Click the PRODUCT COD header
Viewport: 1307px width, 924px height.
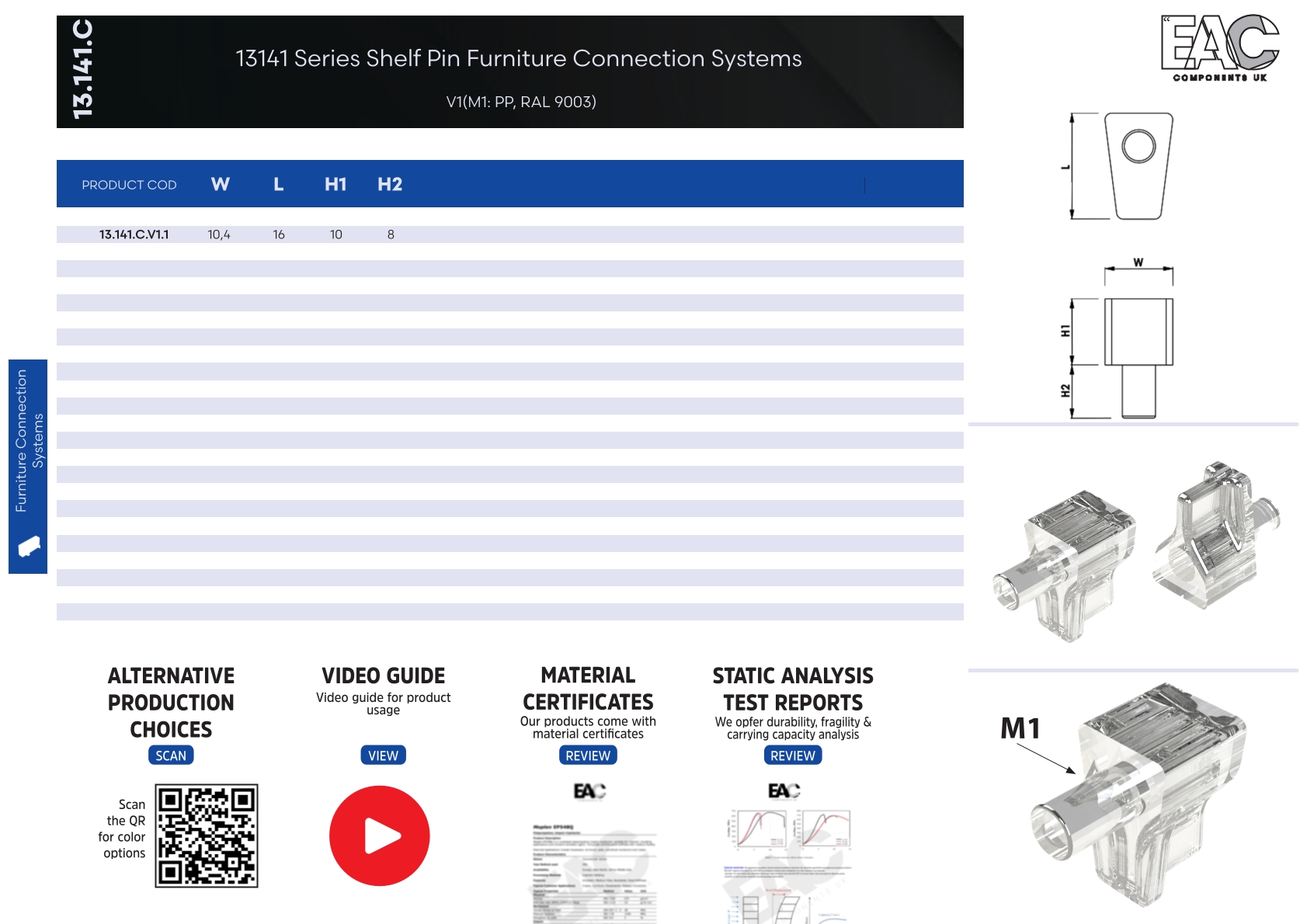tap(129, 185)
